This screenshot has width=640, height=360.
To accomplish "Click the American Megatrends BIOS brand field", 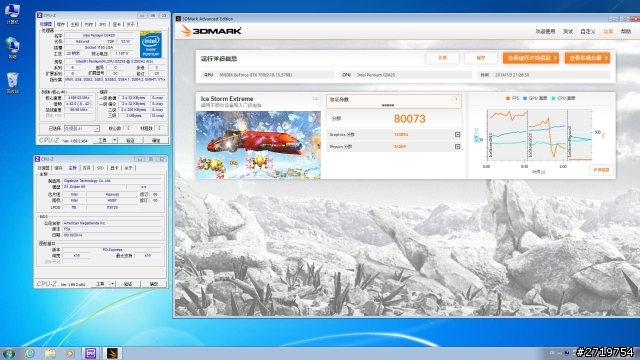I will click(112, 223).
